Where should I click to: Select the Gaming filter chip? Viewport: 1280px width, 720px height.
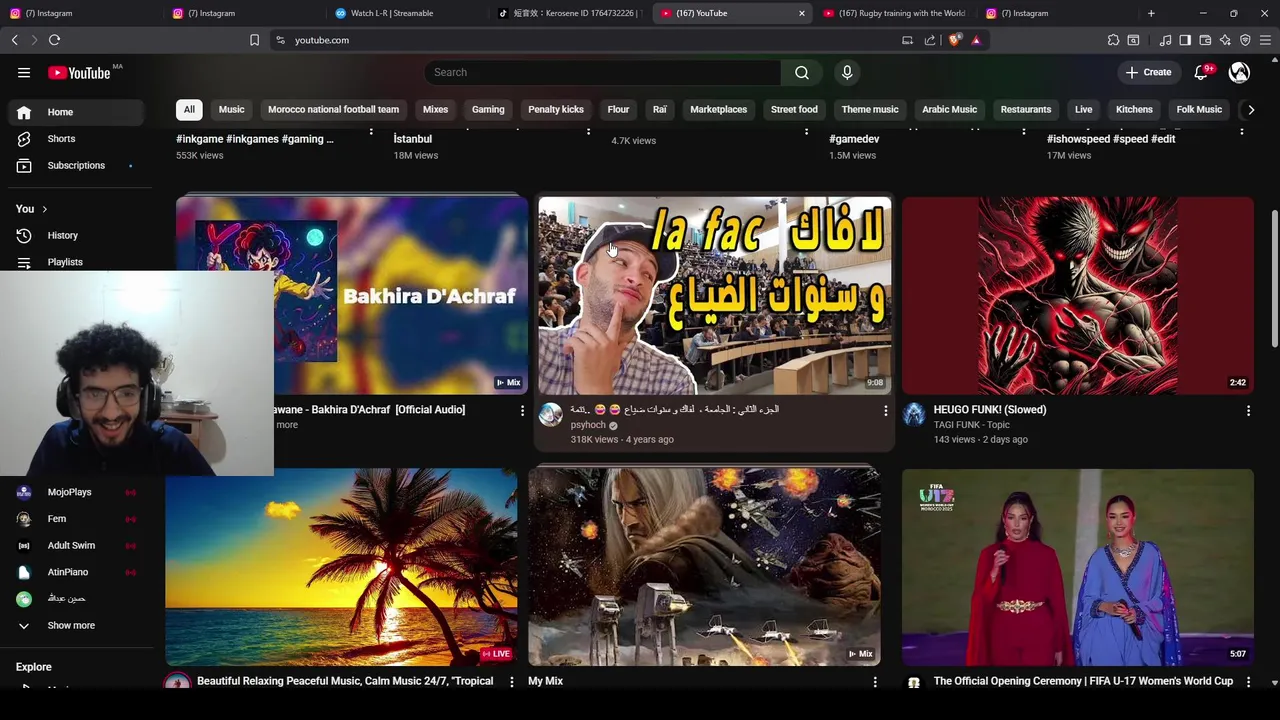point(488,109)
